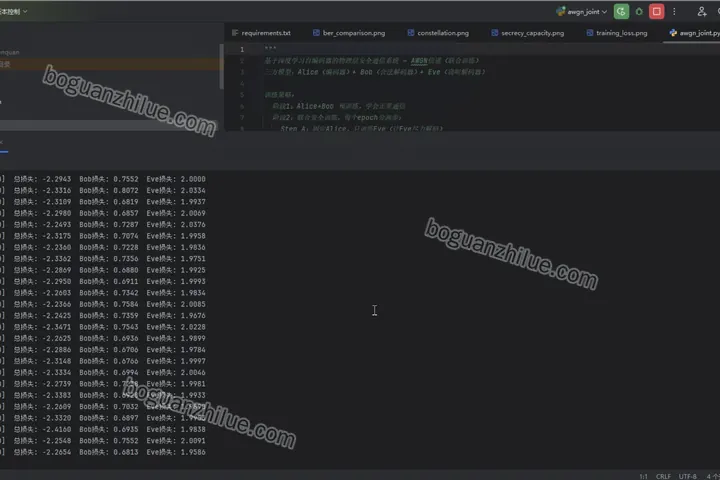Image resolution: width=720 pixels, height=480 pixels.
Task: Click Eve loss 1.9784 in console
Action: click(193, 350)
